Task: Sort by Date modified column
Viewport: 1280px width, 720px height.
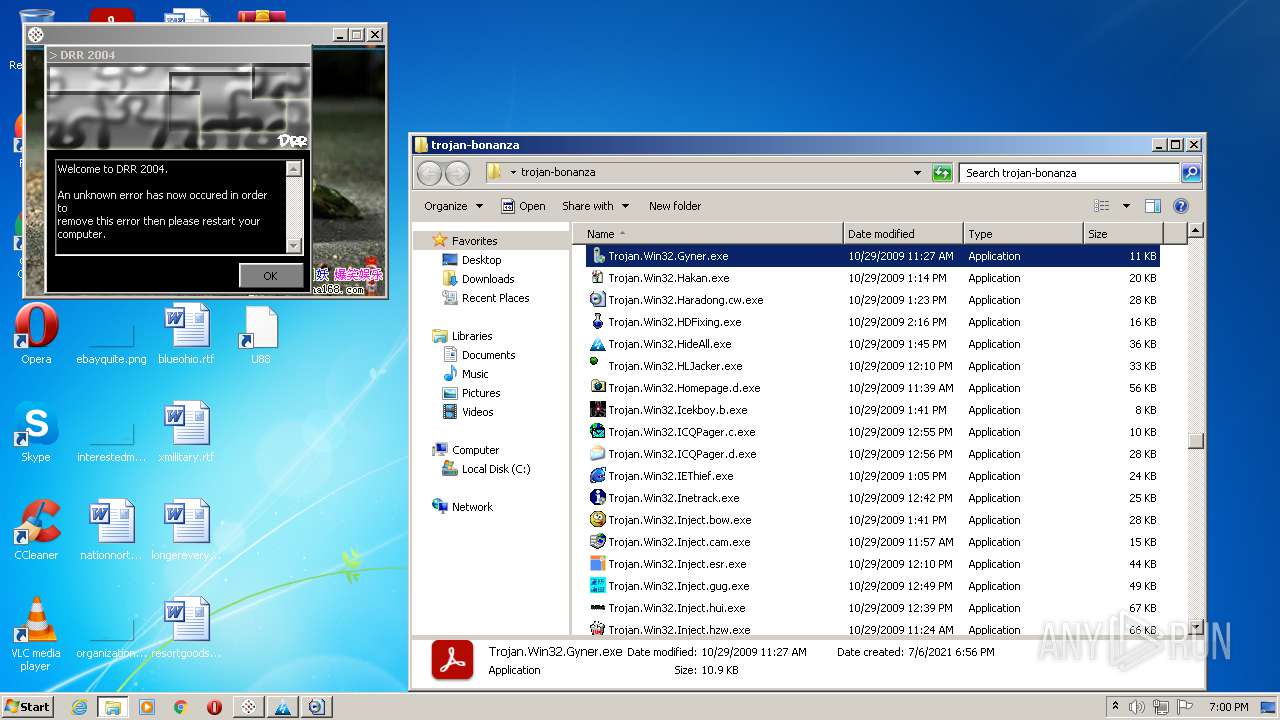Action: [903, 234]
